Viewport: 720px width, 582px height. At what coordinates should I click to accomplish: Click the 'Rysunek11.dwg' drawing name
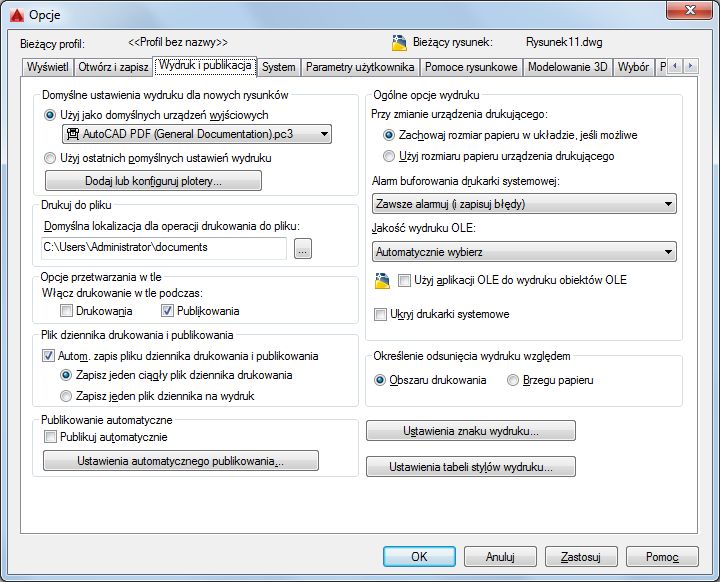click(564, 42)
